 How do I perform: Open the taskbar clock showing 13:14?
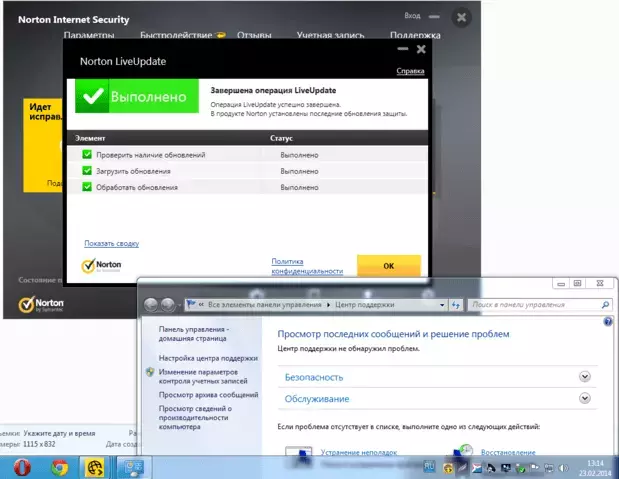(595, 468)
